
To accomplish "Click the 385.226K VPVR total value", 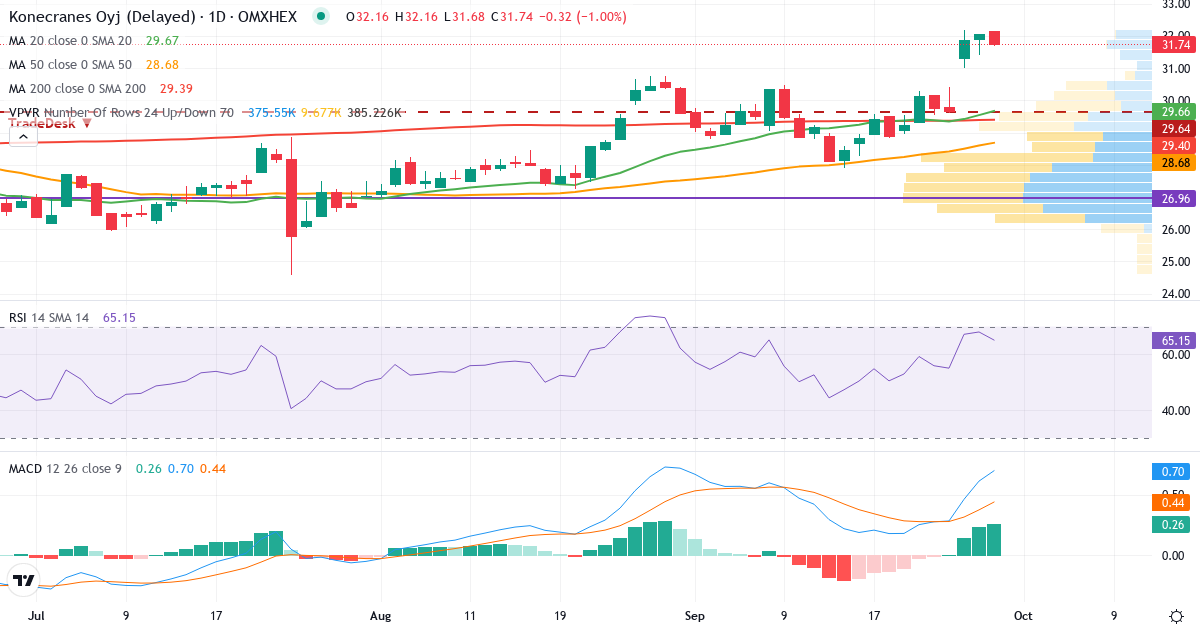I will 374,113.
